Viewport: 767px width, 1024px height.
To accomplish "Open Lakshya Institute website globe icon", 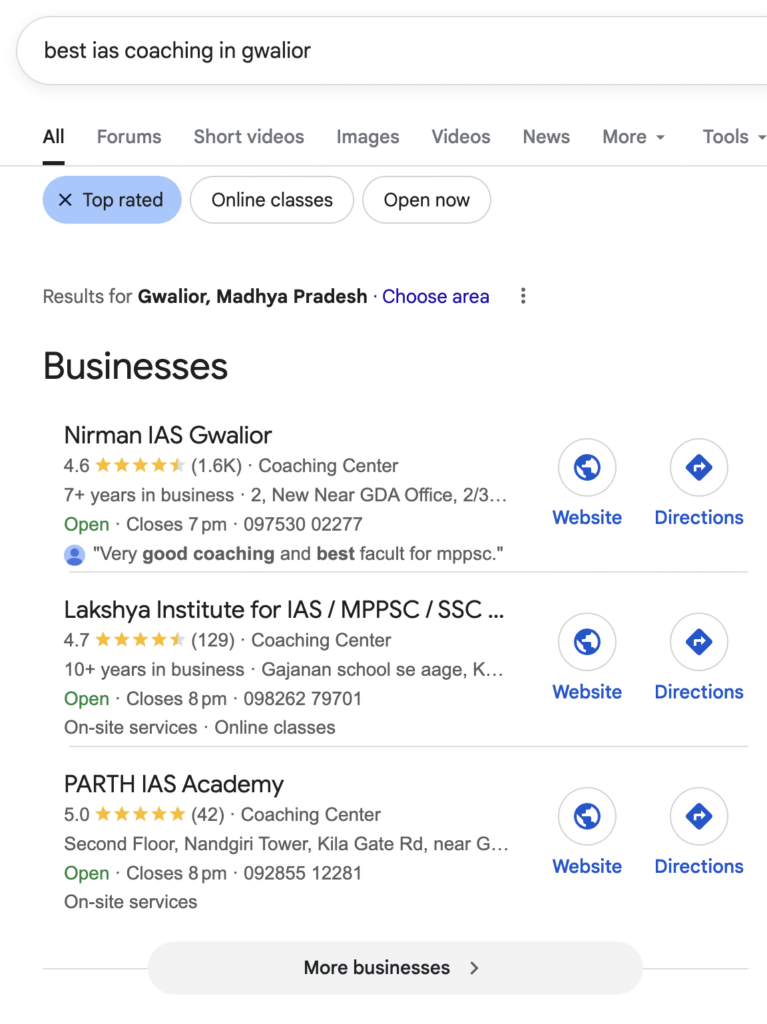I will point(587,642).
